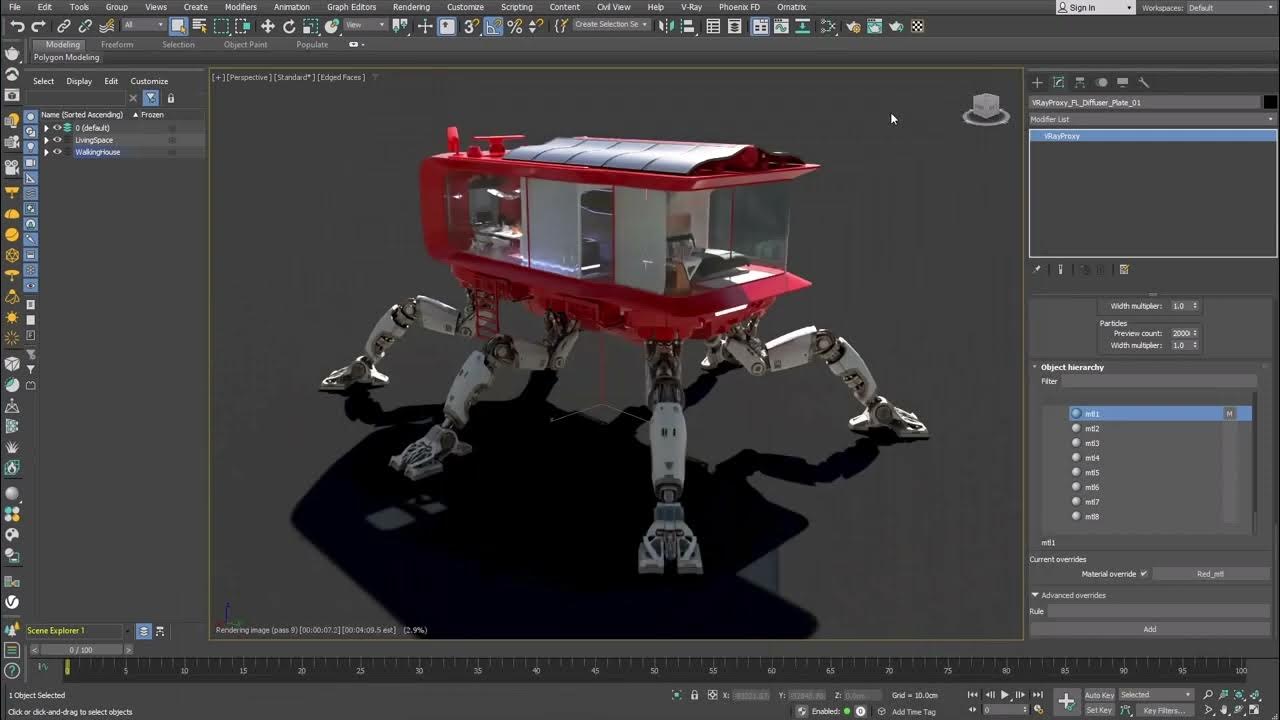1280x720 pixels.
Task: Toggle the Angle Snap icon
Action: [x=493, y=27]
